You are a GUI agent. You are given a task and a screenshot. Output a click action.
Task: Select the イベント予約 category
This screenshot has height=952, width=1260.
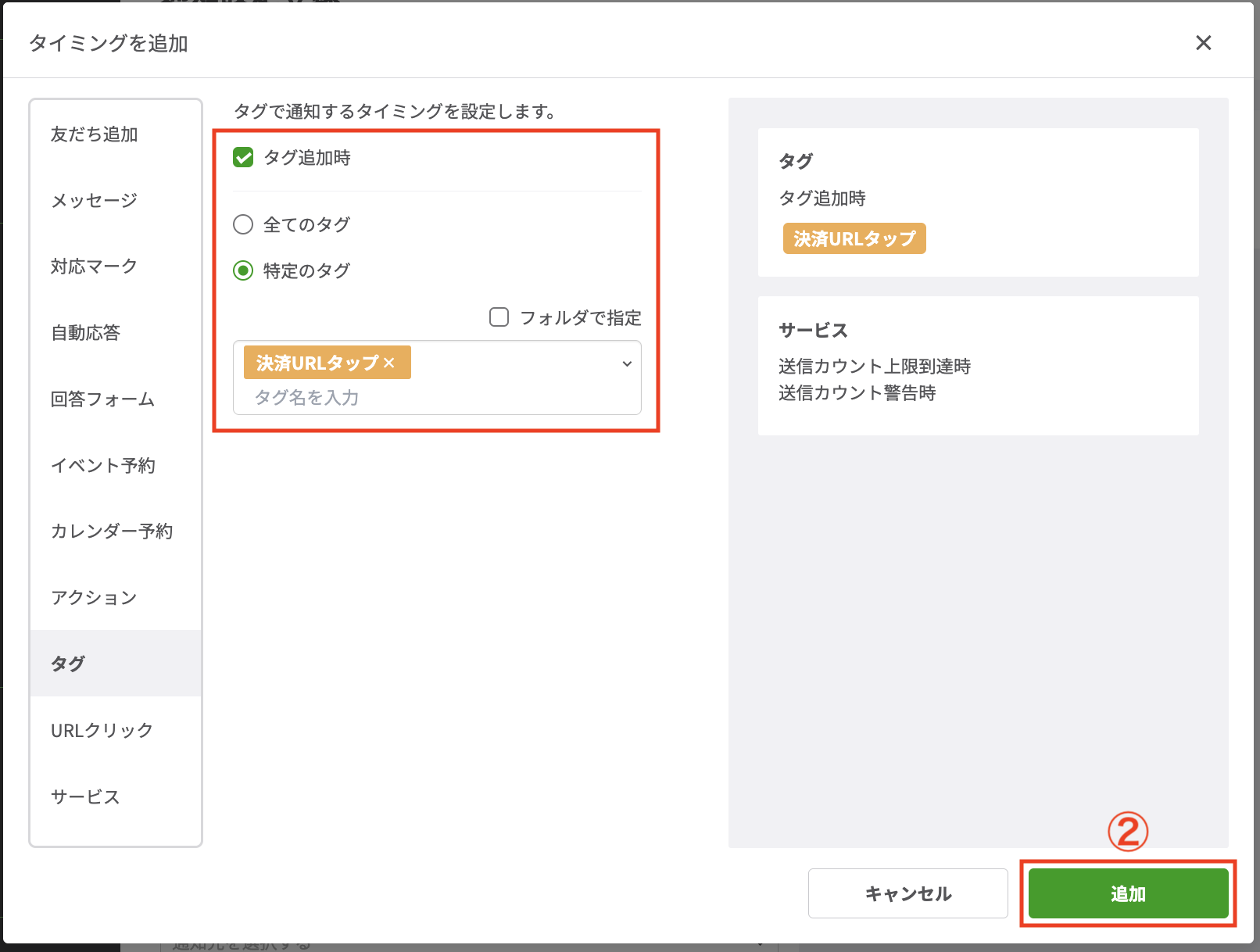[x=104, y=465]
